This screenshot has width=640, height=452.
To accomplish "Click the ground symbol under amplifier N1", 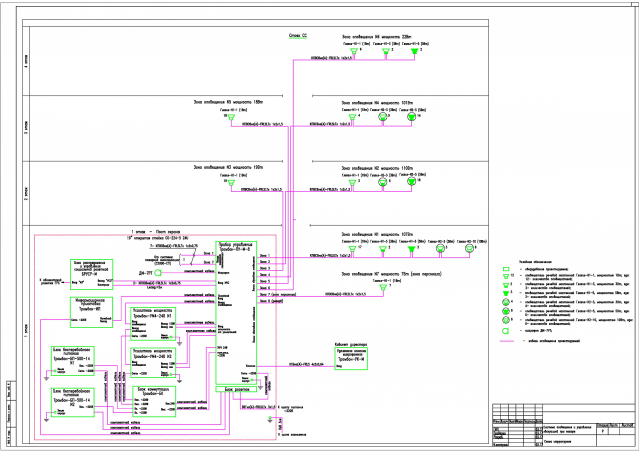I will (x=179, y=343).
